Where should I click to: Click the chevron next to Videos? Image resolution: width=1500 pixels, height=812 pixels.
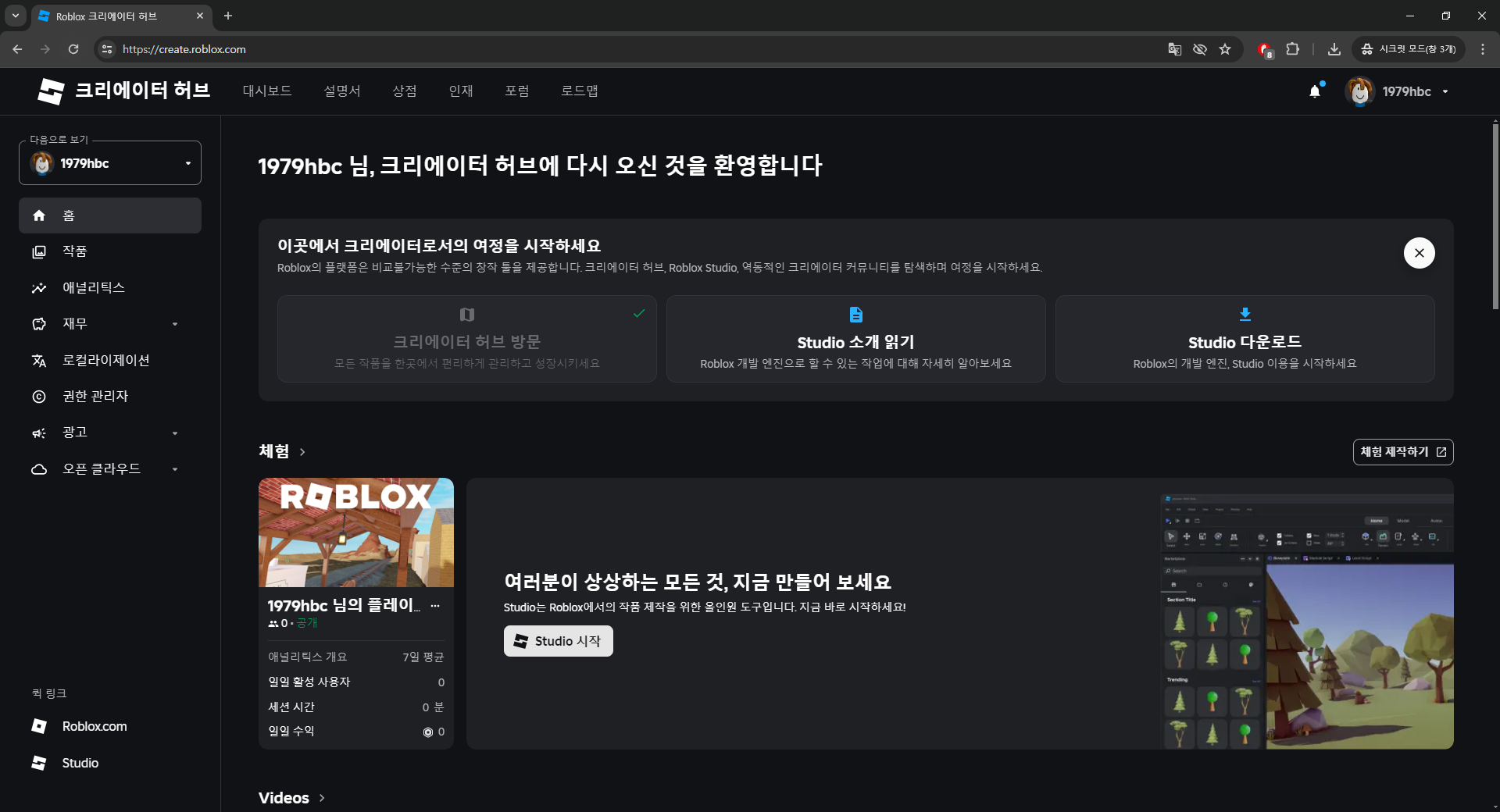coord(322,798)
